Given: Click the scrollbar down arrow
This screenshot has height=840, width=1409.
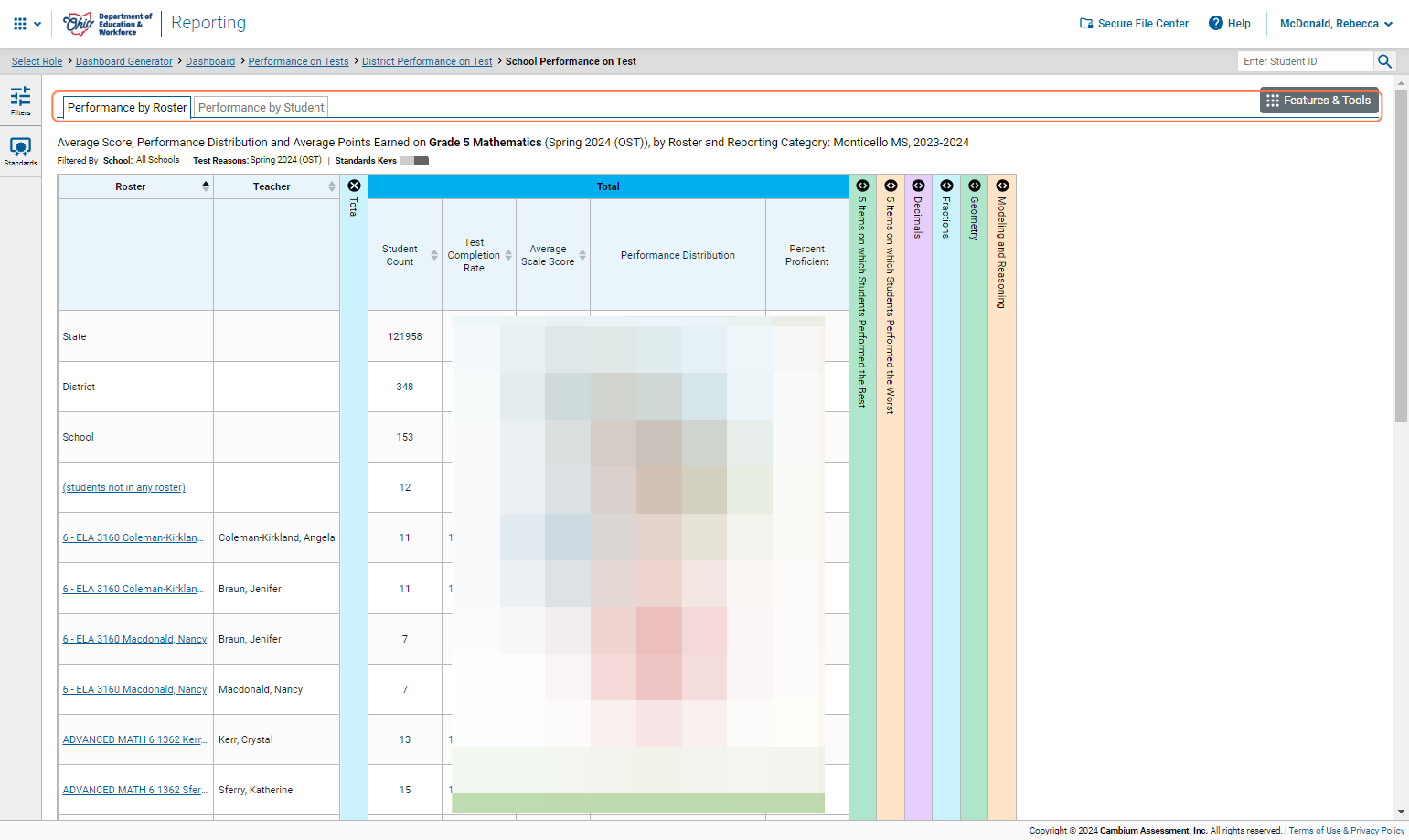Looking at the screenshot, I should pos(1401,812).
